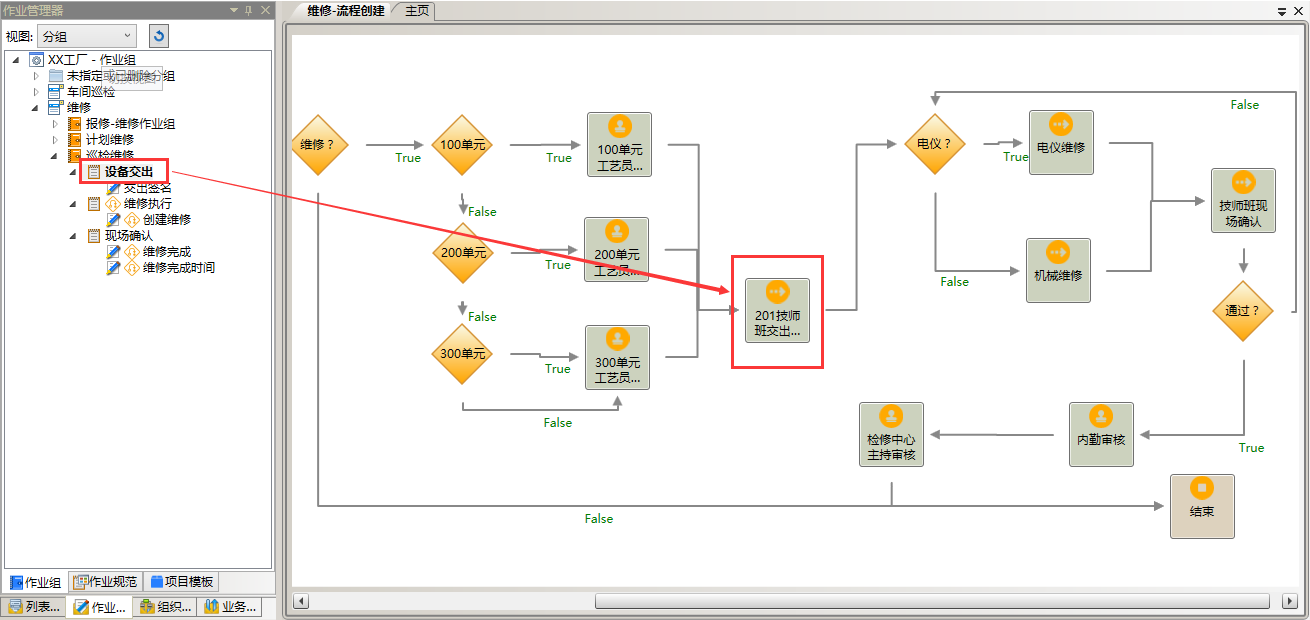The width and height of the screenshot is (1310, 620).
Task: Select the 100单元工艺员 user node
Action: [619, 144]
